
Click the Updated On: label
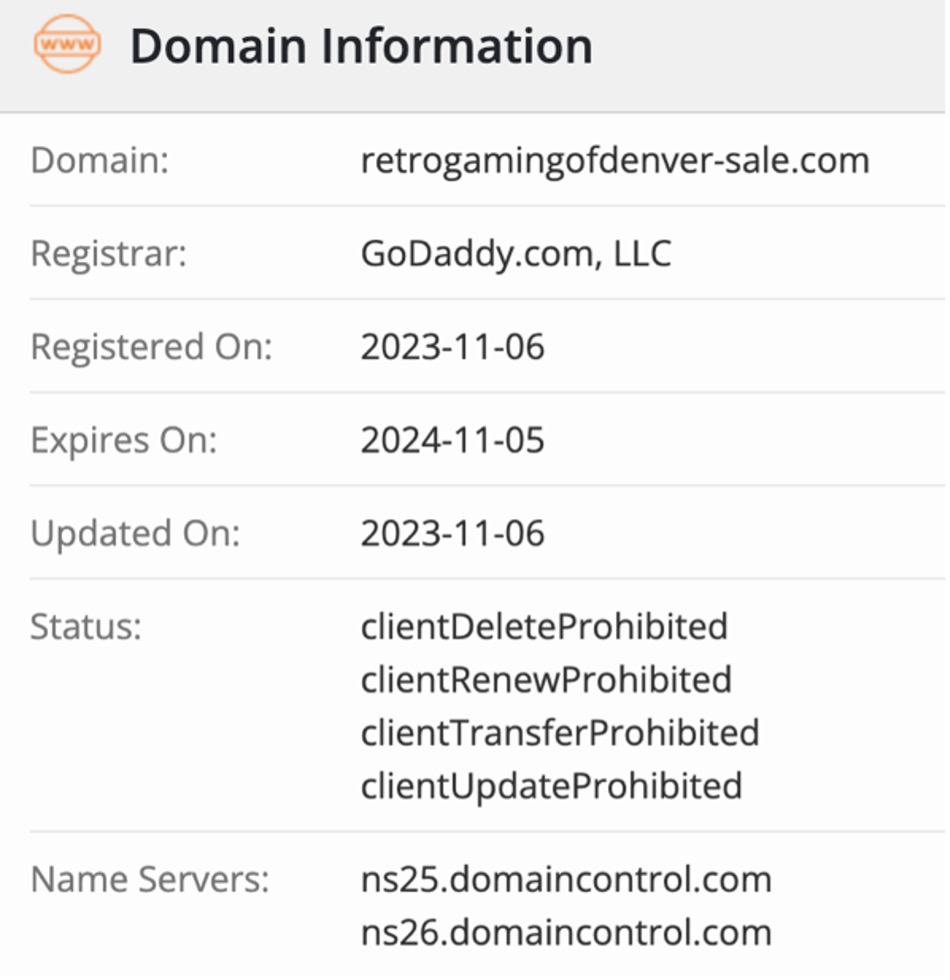(136, 533)
